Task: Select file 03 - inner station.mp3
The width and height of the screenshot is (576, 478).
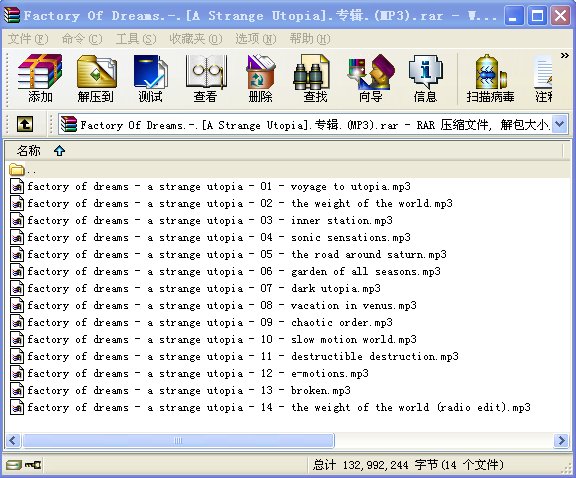Action: (201, 220)
